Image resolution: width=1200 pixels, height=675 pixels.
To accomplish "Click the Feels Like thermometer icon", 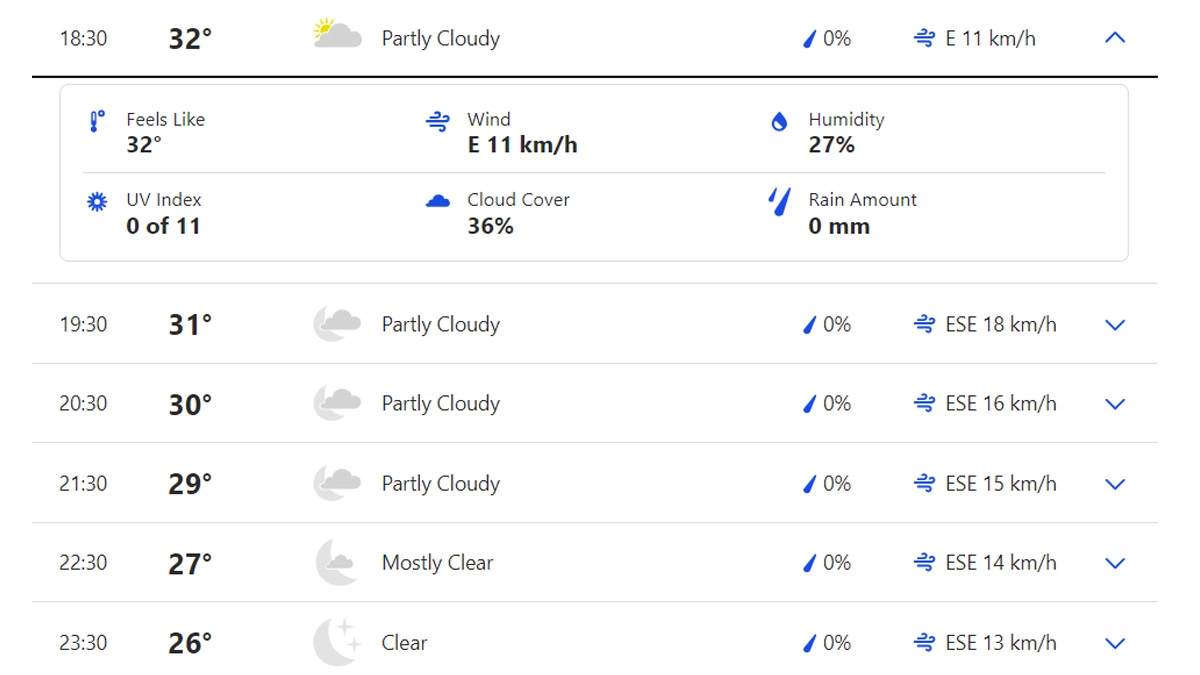I will (97, 122).
